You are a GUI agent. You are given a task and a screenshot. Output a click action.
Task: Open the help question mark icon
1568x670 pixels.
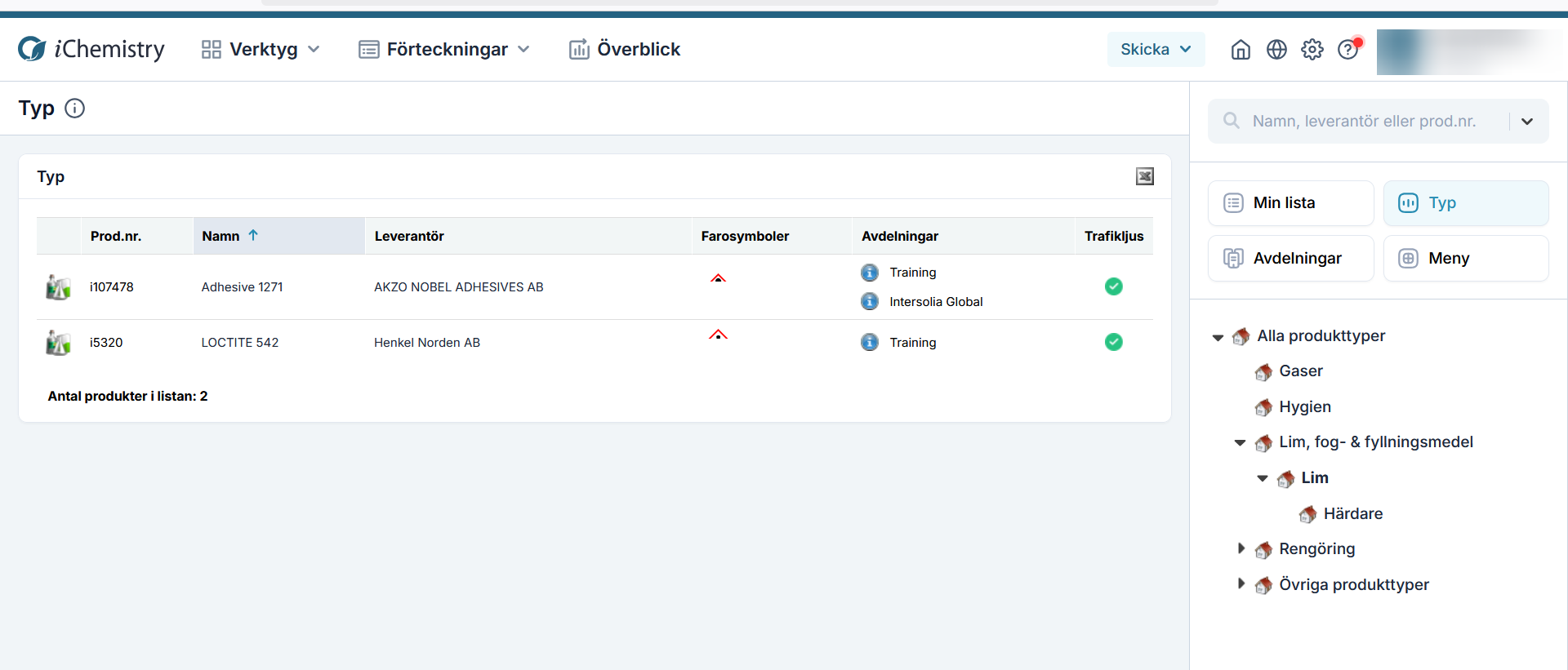1348,50
